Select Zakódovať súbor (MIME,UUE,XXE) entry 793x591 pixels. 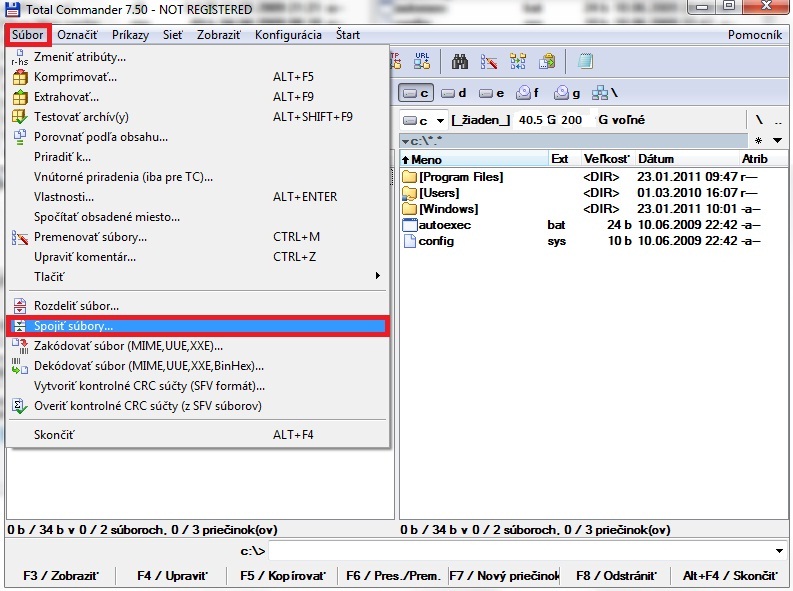click(197, 346)
